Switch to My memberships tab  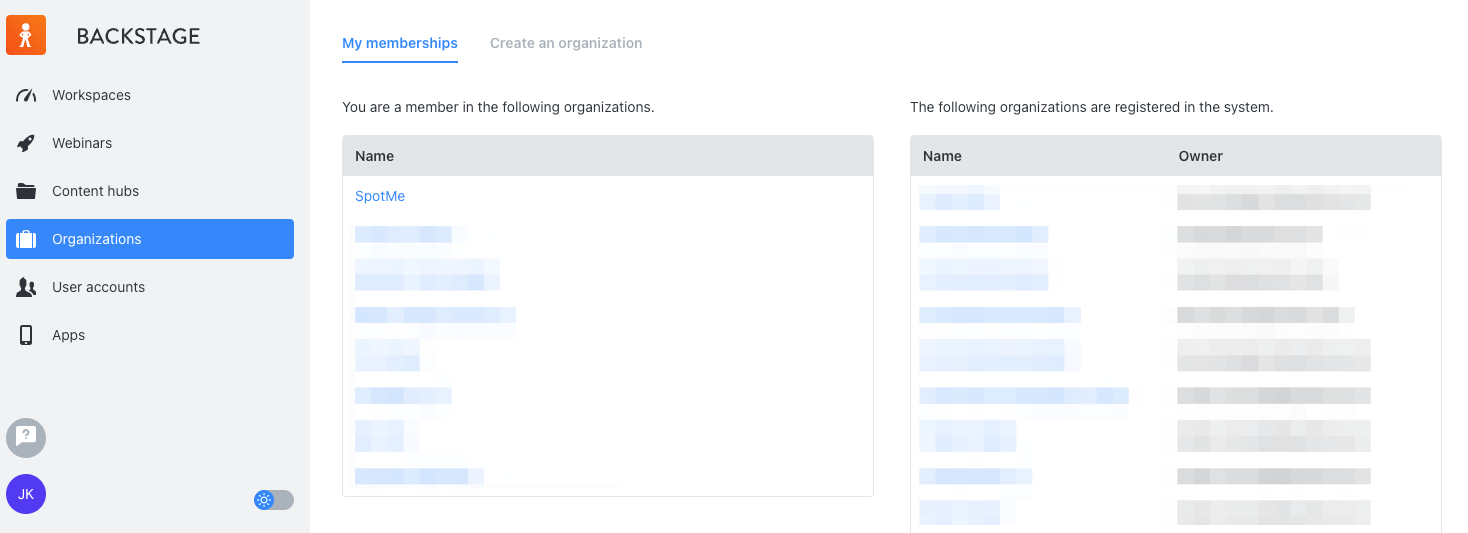click(400, 43)
